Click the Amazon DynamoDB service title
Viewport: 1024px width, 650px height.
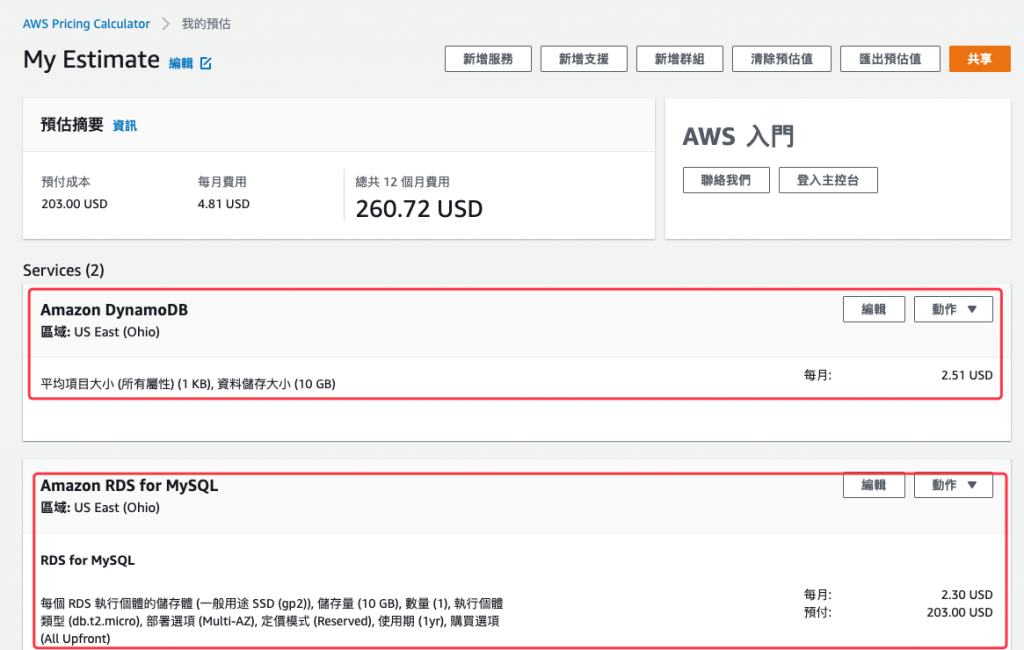pyautogui.click(x=114, y=310)
